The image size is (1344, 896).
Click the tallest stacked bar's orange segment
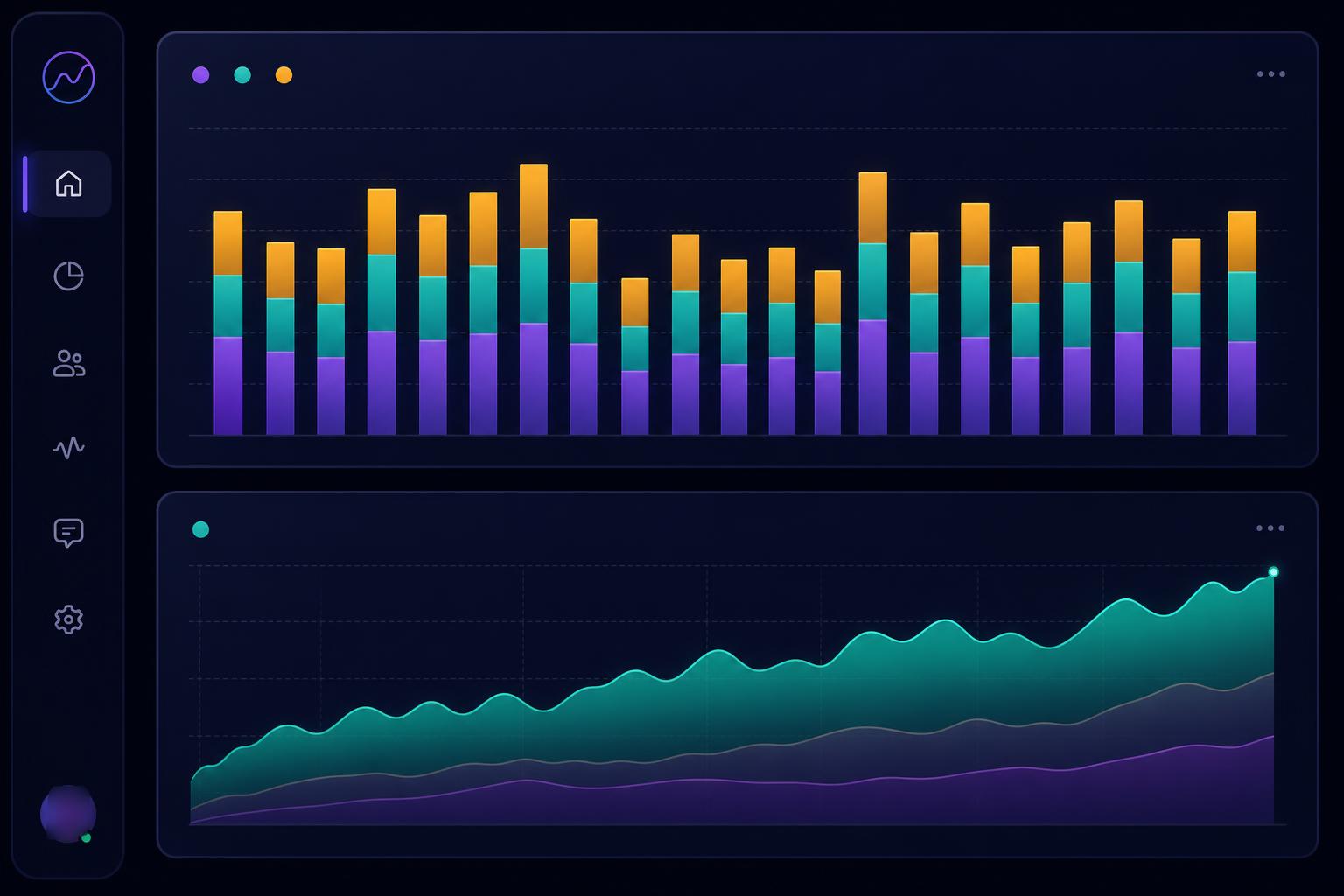tap(534, 206)
